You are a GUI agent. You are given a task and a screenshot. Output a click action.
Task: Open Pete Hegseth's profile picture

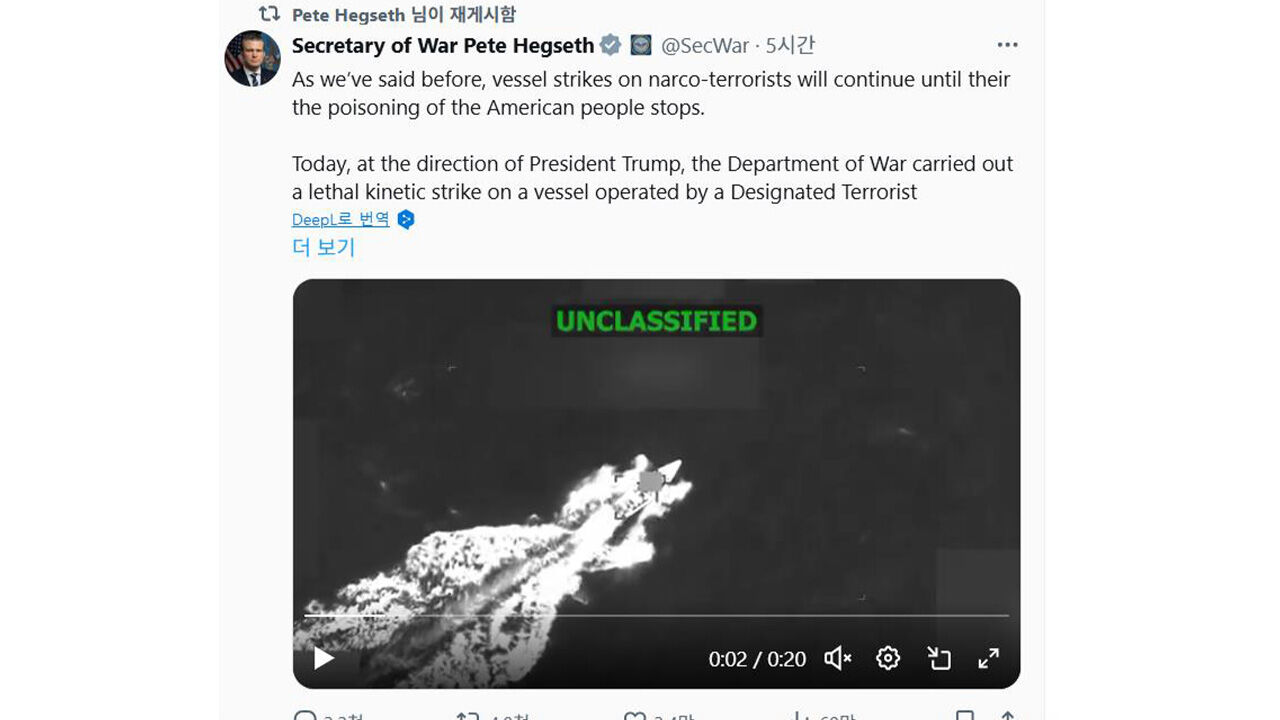pos(252,58)
